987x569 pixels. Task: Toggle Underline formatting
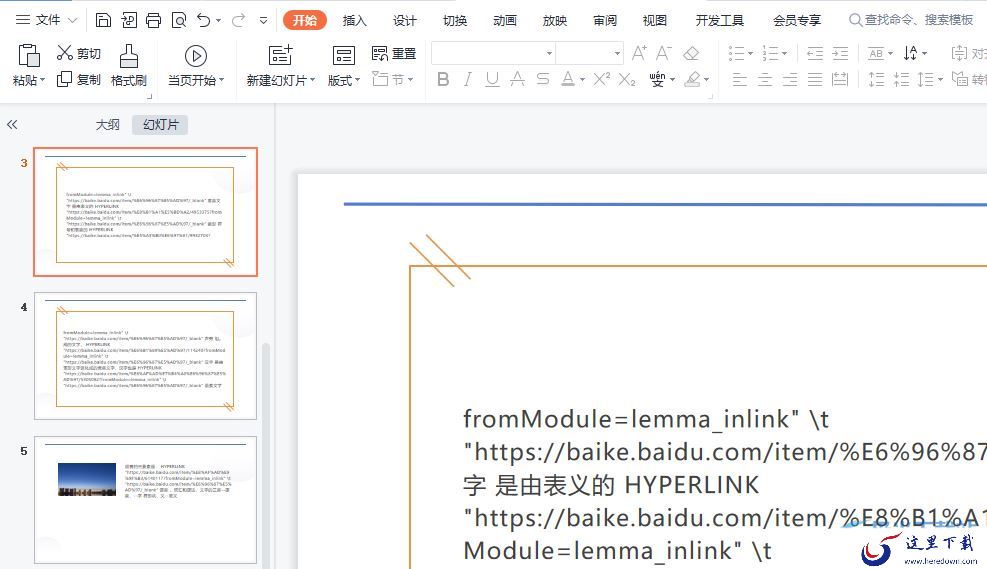[x=492, y=79]
